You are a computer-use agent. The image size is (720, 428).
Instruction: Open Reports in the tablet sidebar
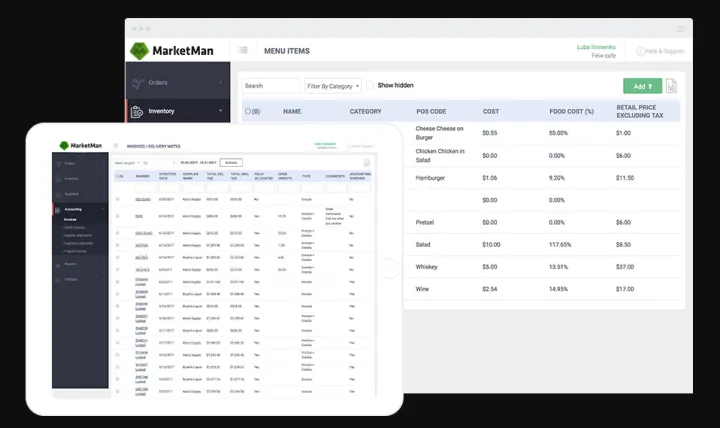click(70, 264)
